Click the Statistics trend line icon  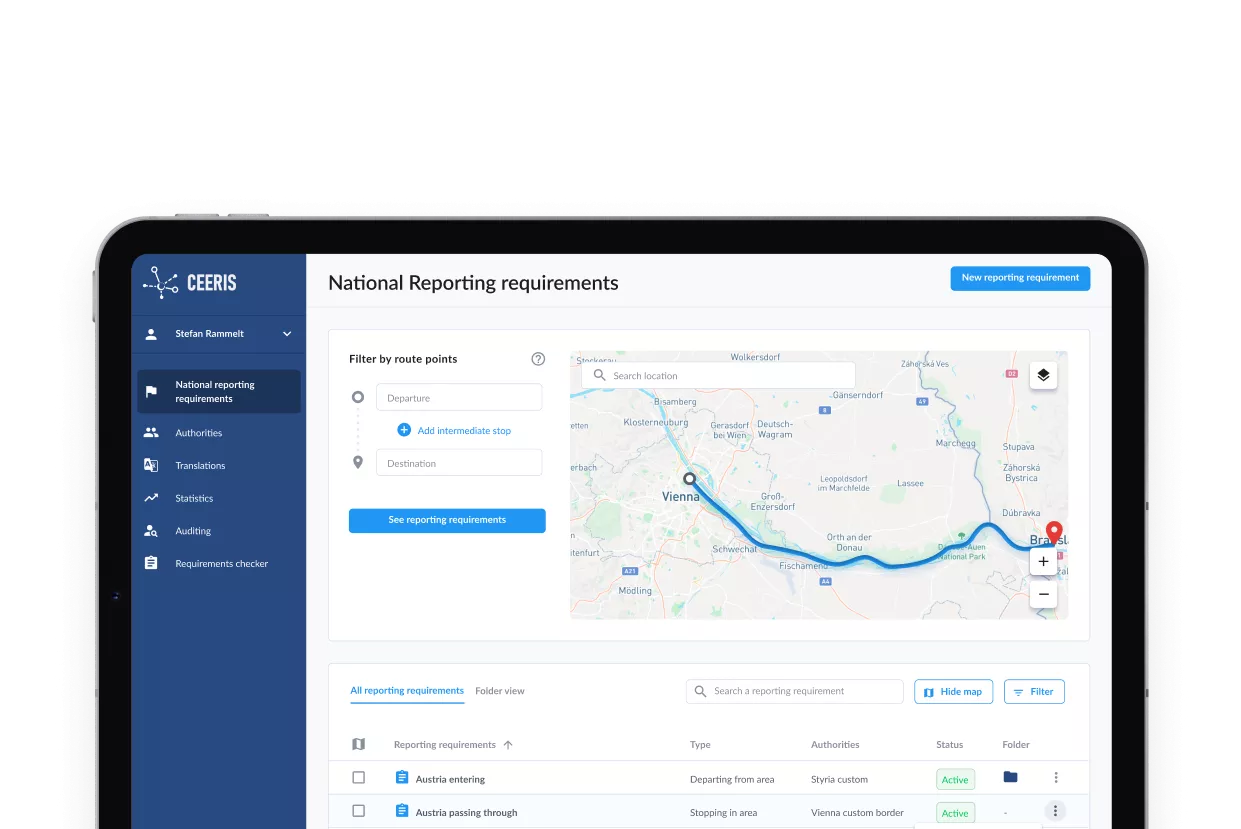pos(151,498)
